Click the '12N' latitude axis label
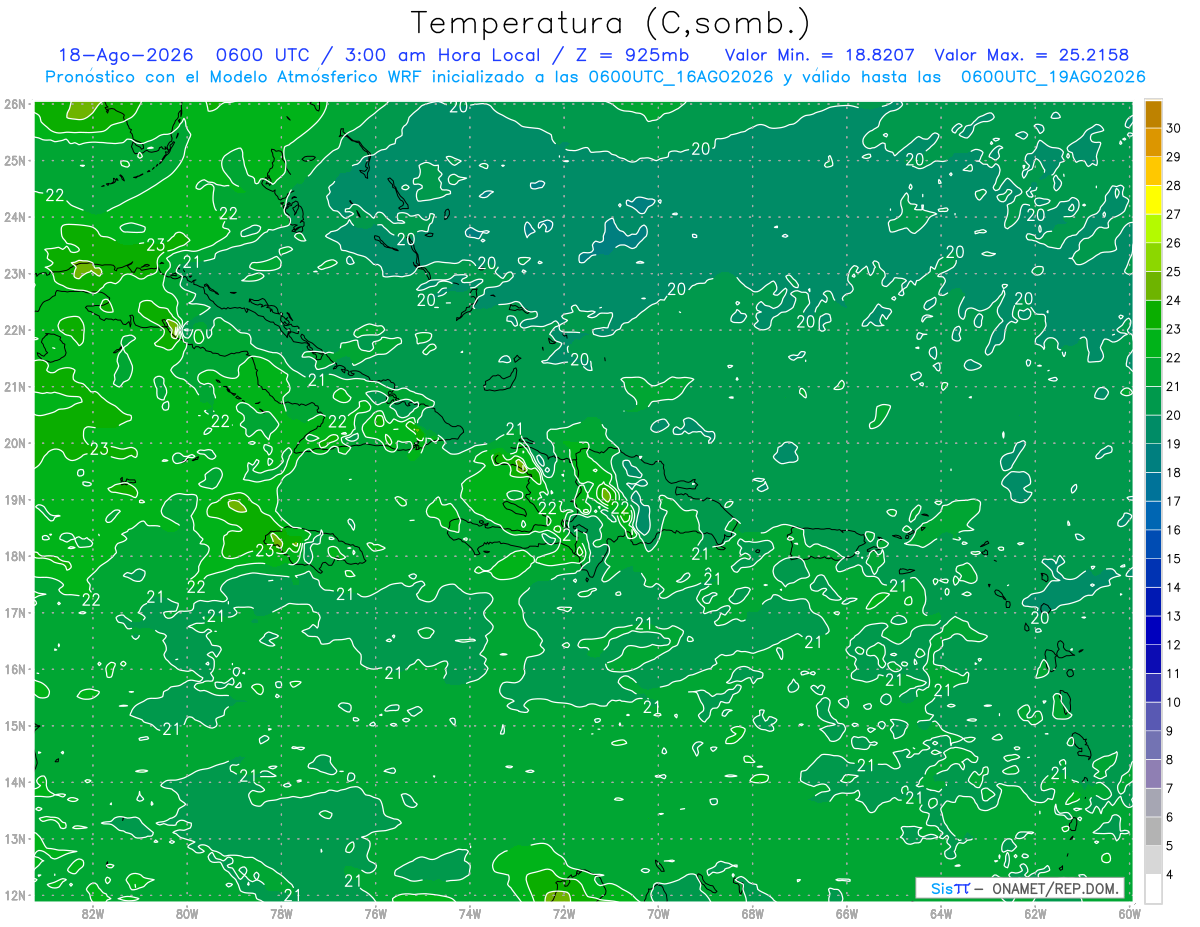Image resolution: width=1200 pixels, height=927 pixels. [x=15, y=895]
